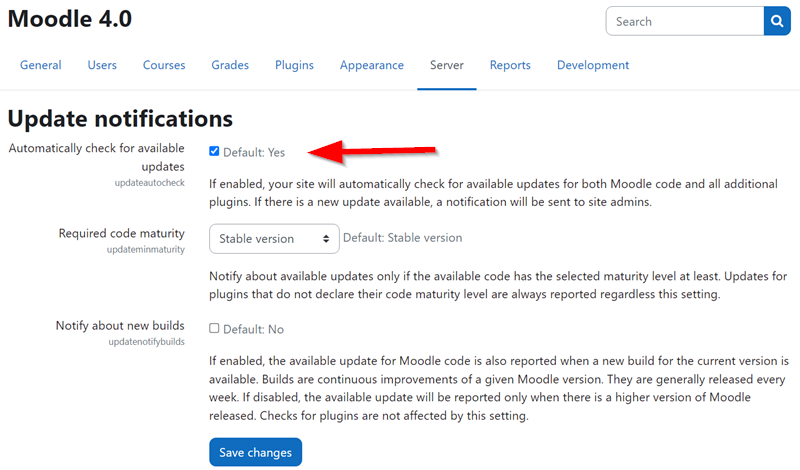Screen dimensions: 800x470
Task: Open the Development tab
Action: tap(593, 65)
